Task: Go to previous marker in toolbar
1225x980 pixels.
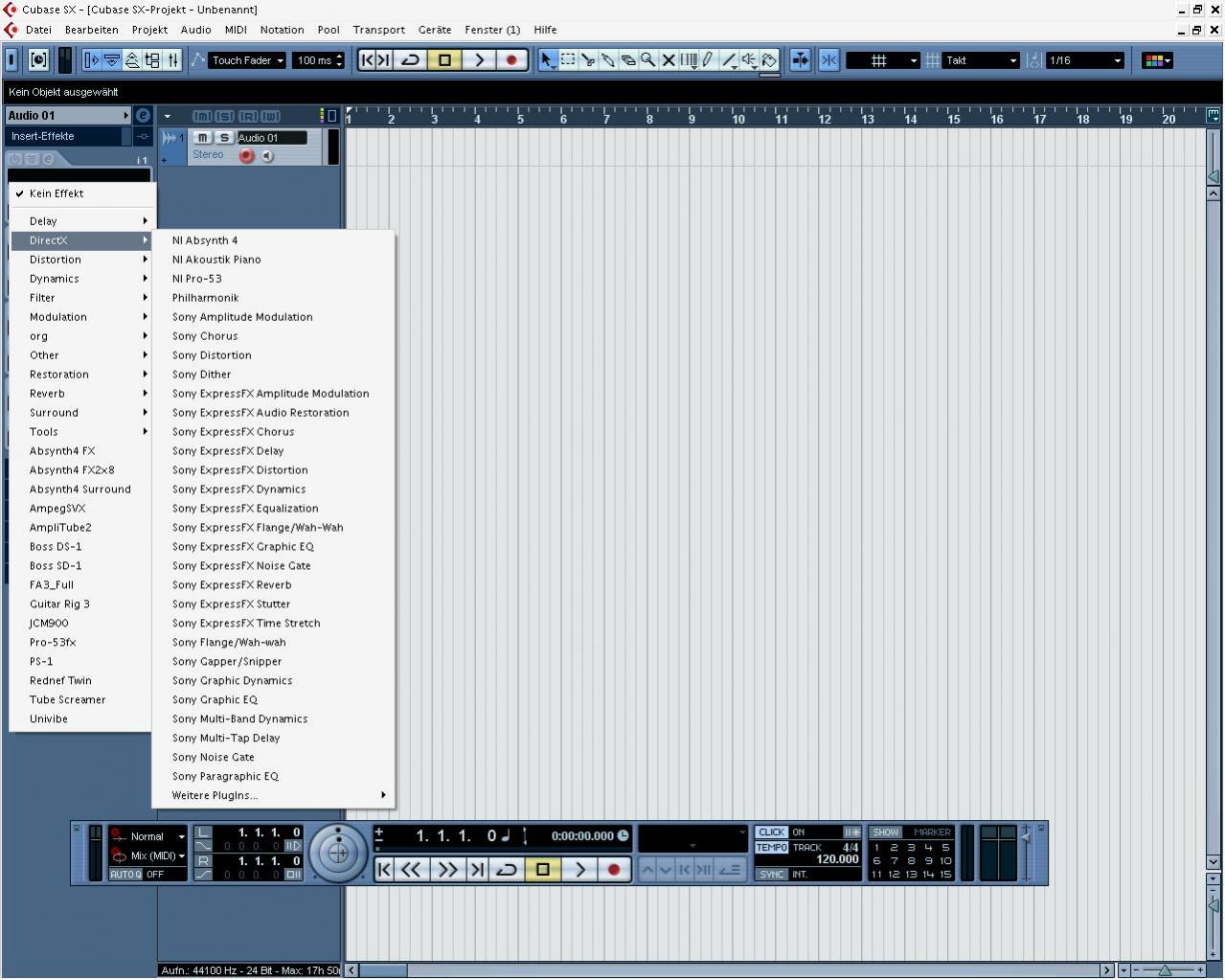Action: (367, 60)
